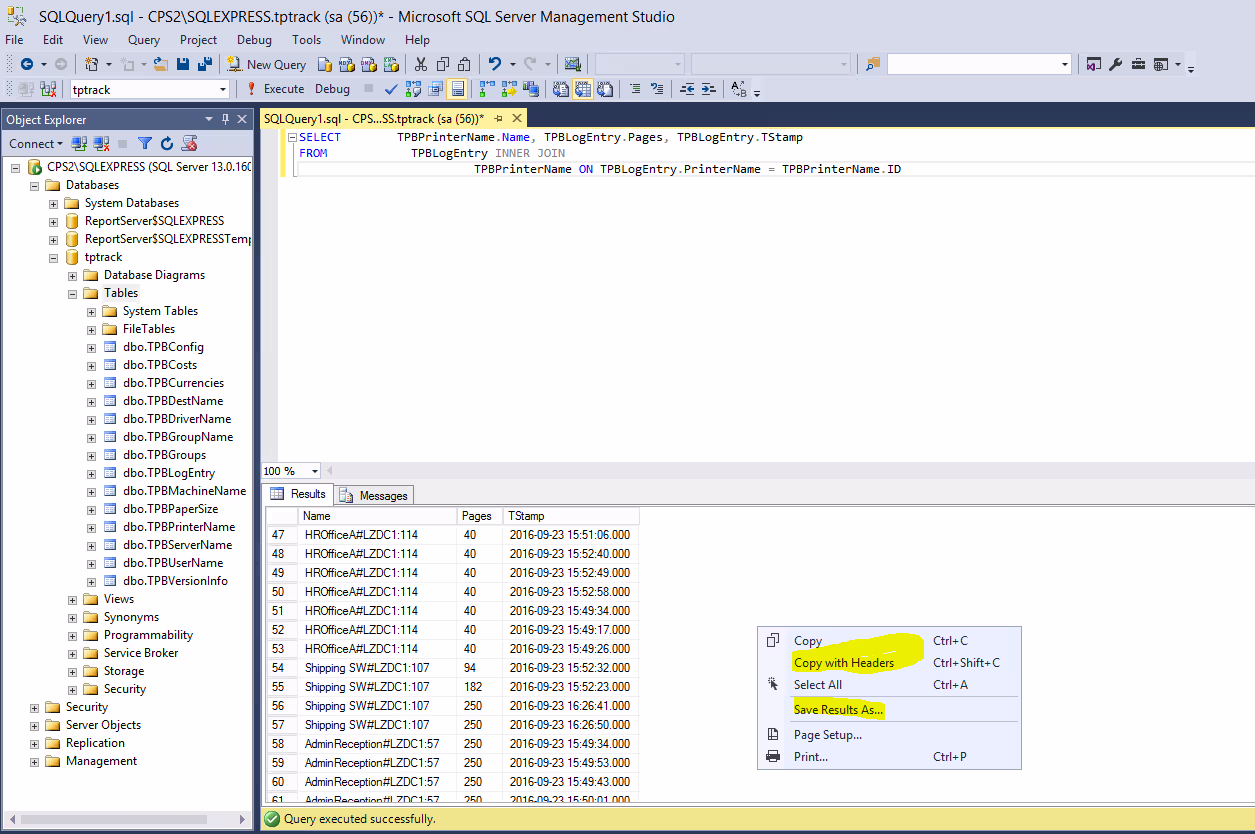Select Results to File mode
1255x834 pixels.
coord(605,89)
